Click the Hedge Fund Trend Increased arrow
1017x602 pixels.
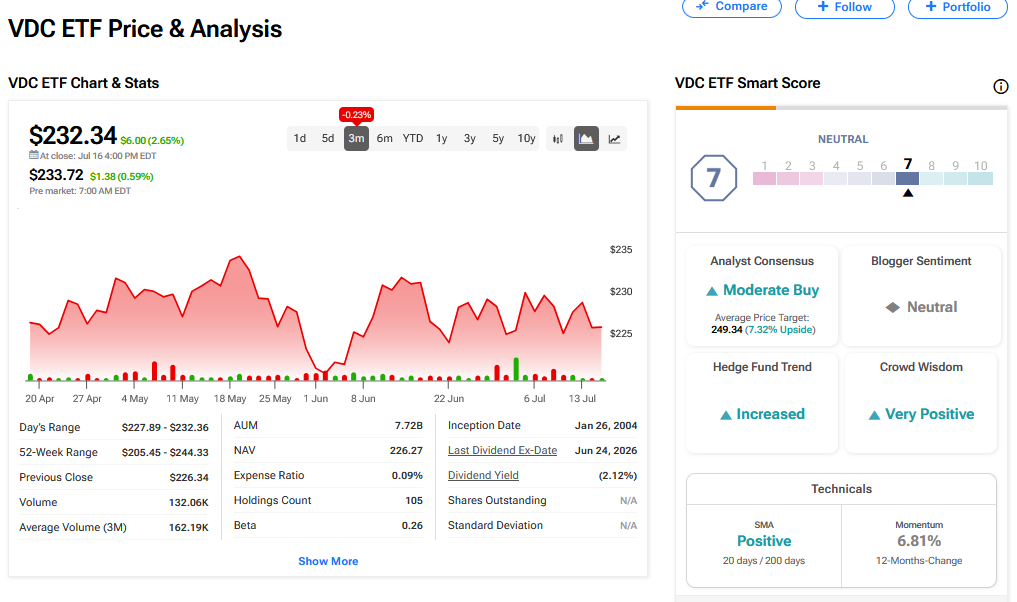coord(726,415)
